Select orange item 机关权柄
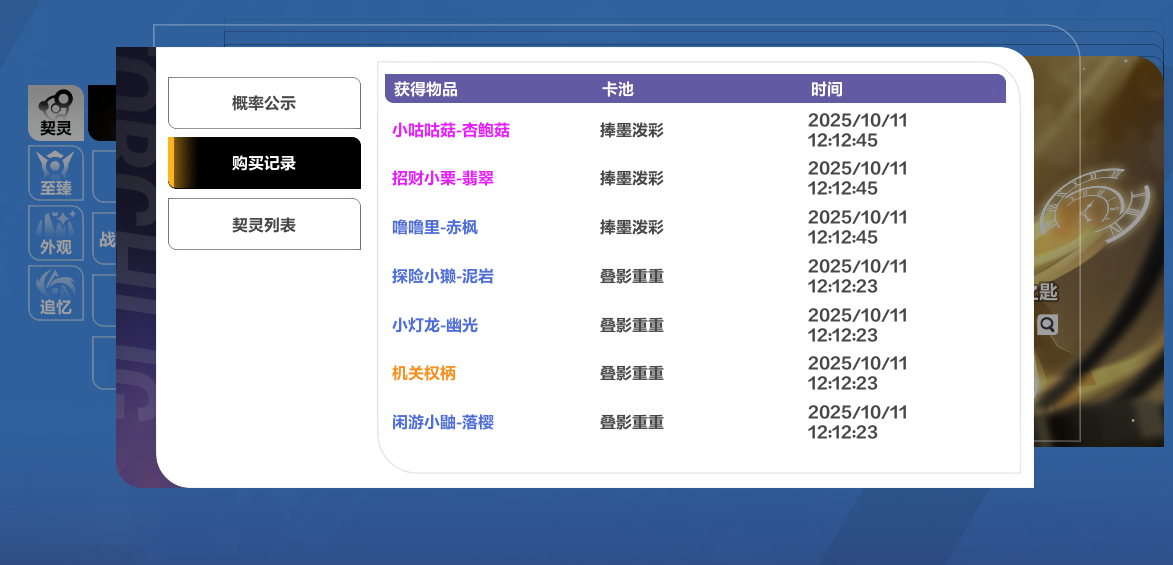This screenshot has height=565, width=1173. (x=423, y=373)
